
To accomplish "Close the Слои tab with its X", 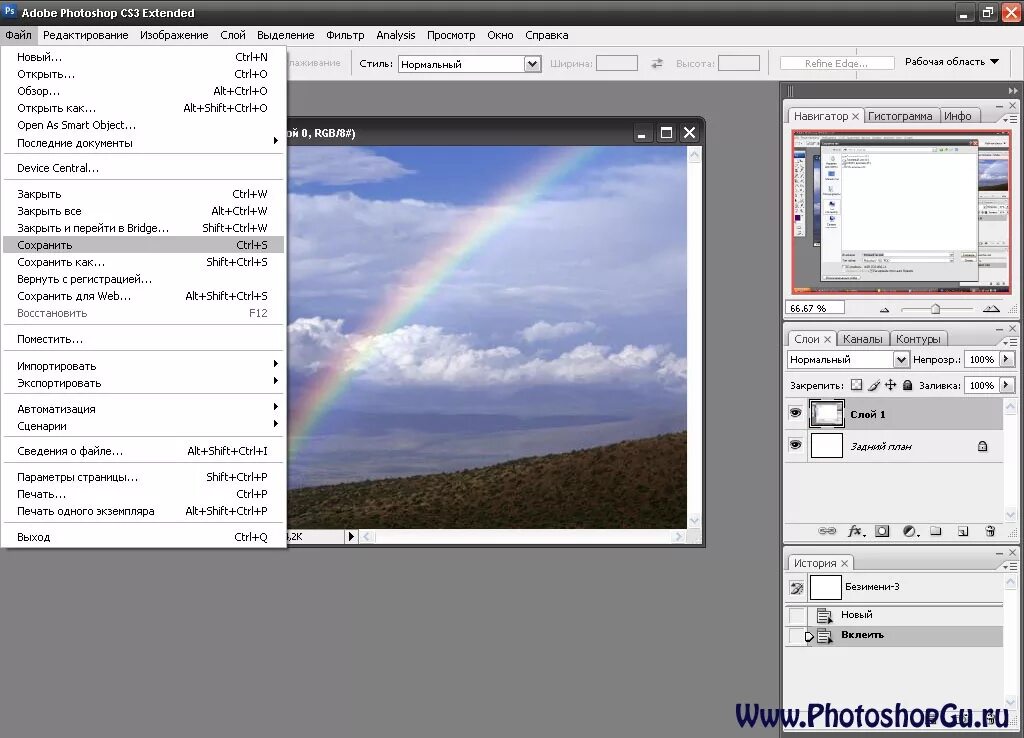I will click(827, 339).
